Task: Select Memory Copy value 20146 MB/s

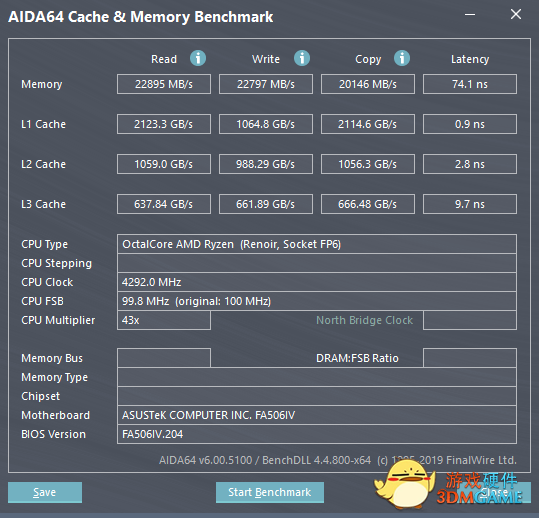Action: (368, 84)
